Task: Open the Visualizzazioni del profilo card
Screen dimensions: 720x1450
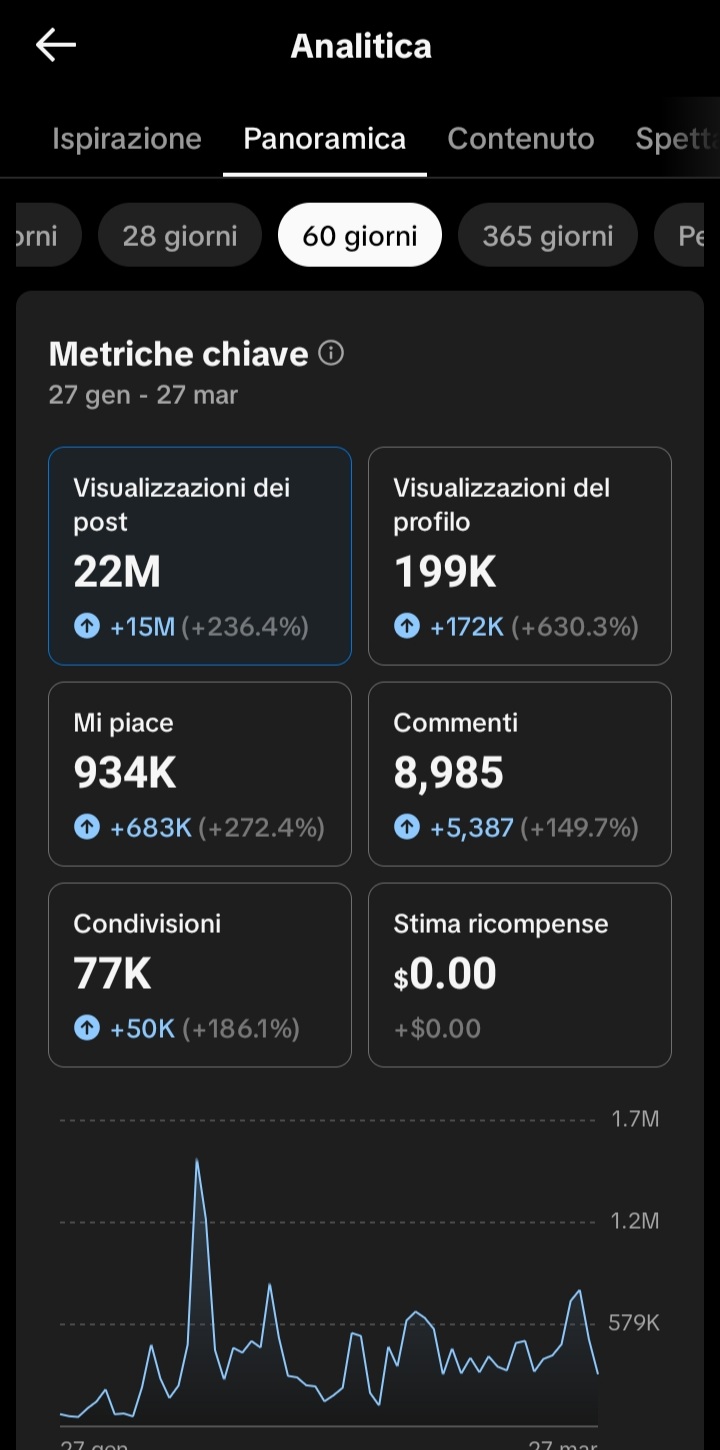Action: (x=520, y=556)
